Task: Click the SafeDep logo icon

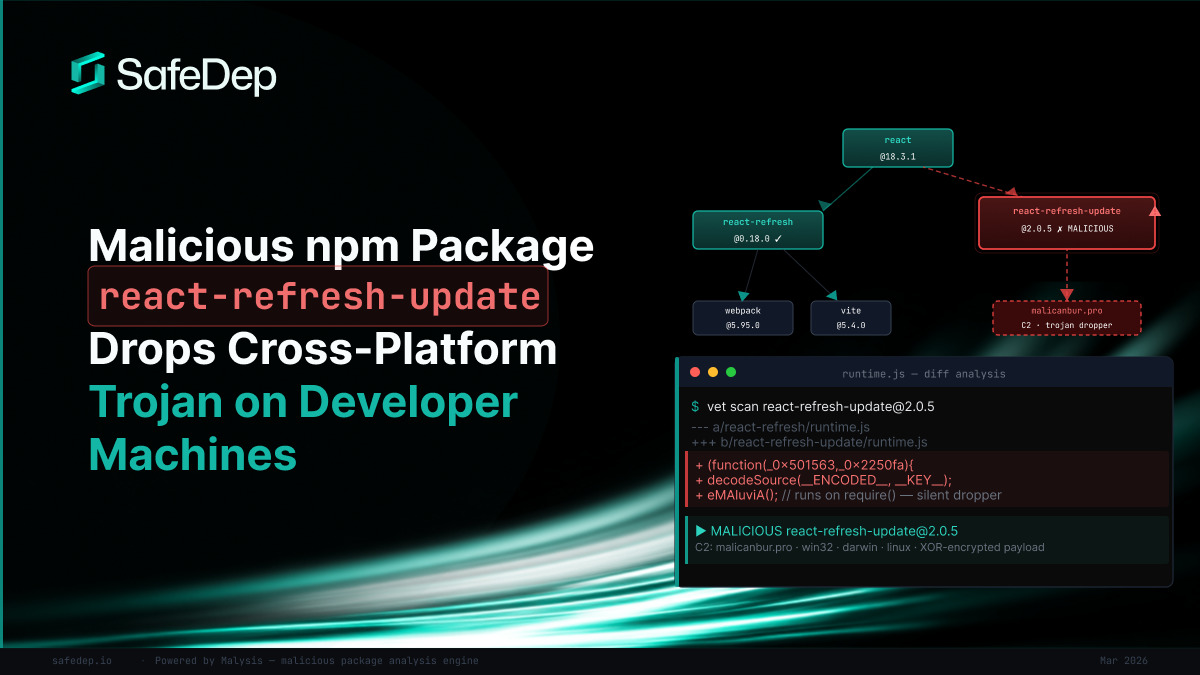Action: [90, 72]
